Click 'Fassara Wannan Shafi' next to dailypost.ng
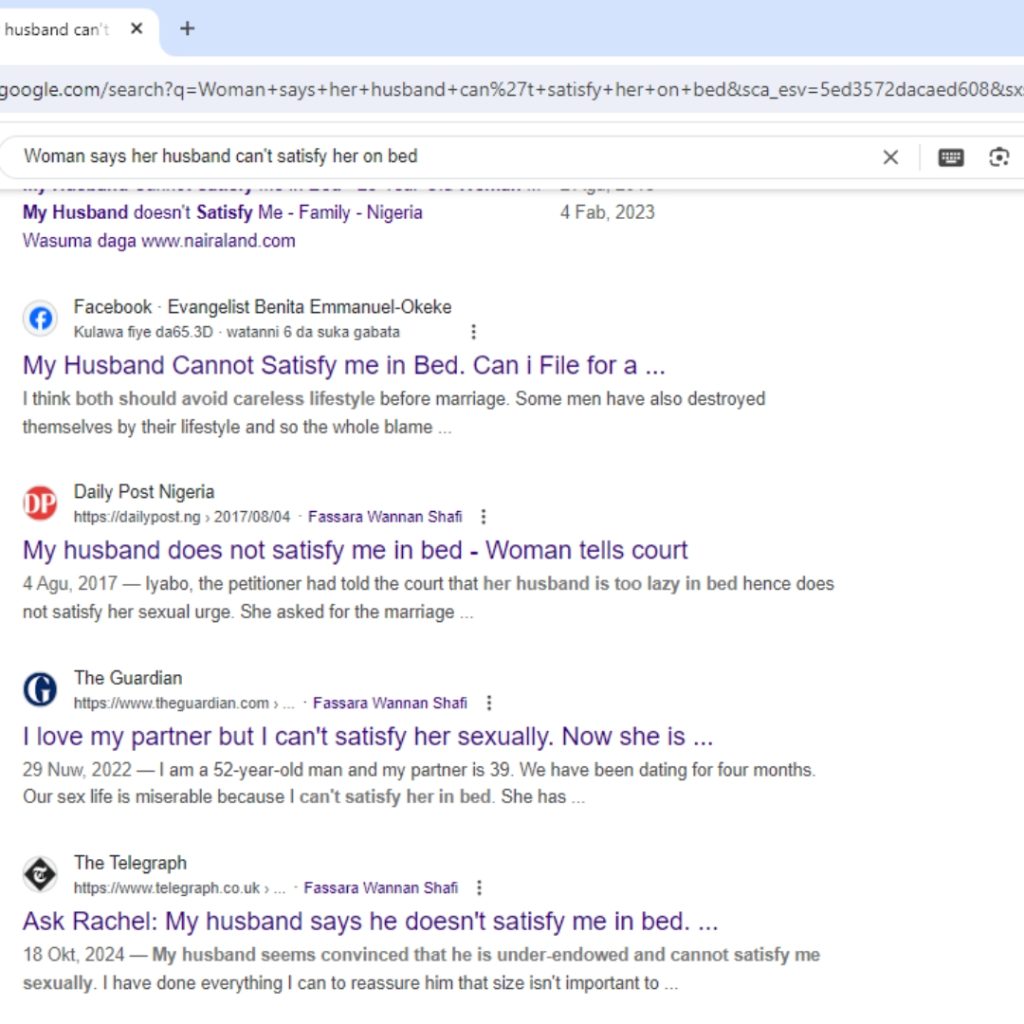 click(385, 517)
